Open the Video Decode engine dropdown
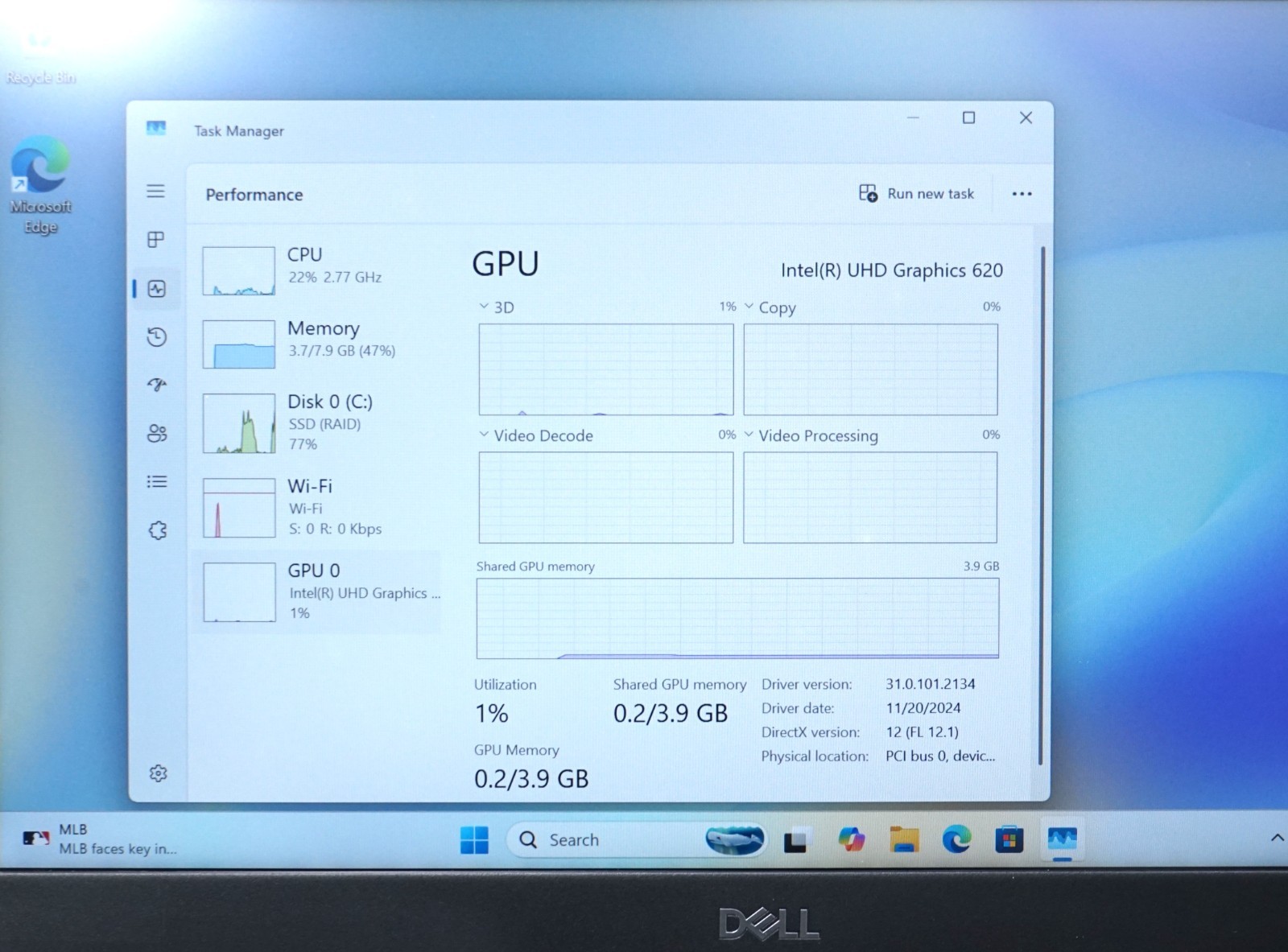 [536, 435]
